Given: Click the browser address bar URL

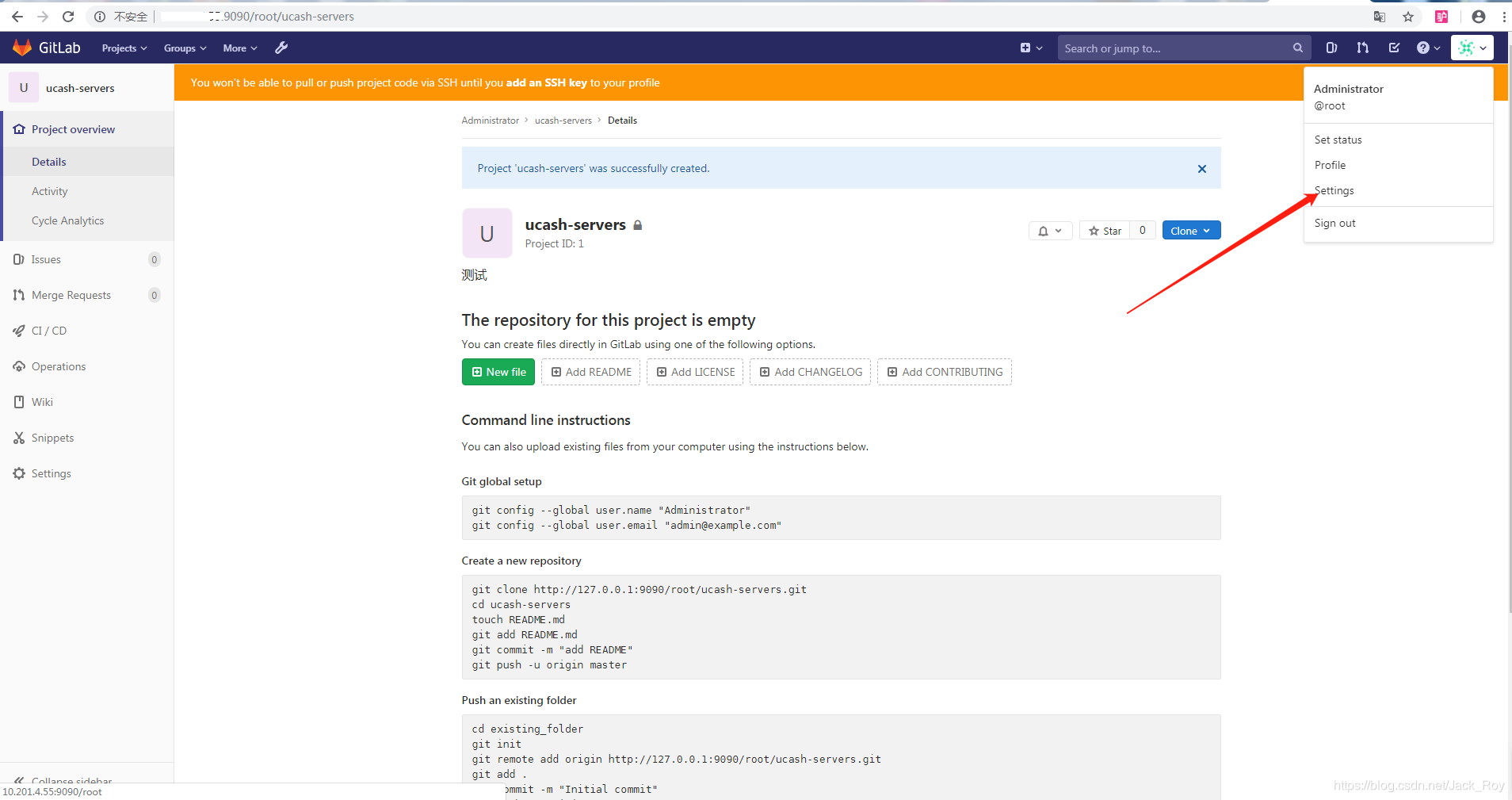Looking at the screenshot, I should click(x=258, y=17).
